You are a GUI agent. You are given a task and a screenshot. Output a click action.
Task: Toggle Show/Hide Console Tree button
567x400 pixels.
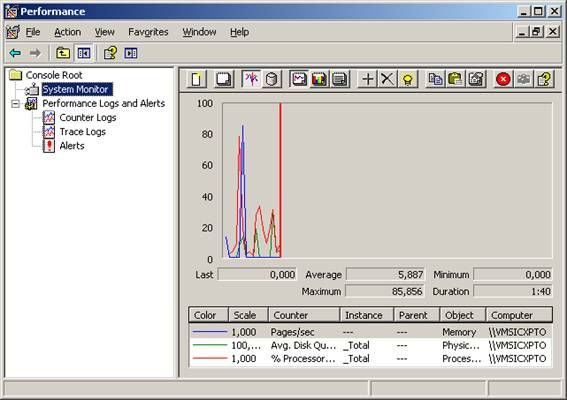84,53
